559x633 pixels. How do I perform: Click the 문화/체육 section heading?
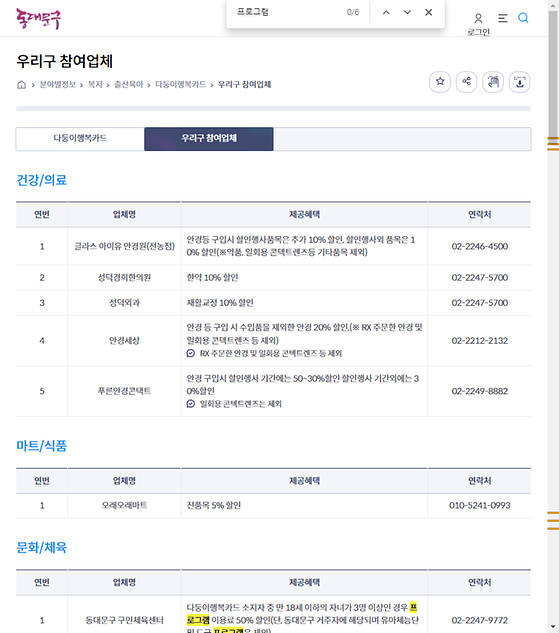[x=42, y=548]
